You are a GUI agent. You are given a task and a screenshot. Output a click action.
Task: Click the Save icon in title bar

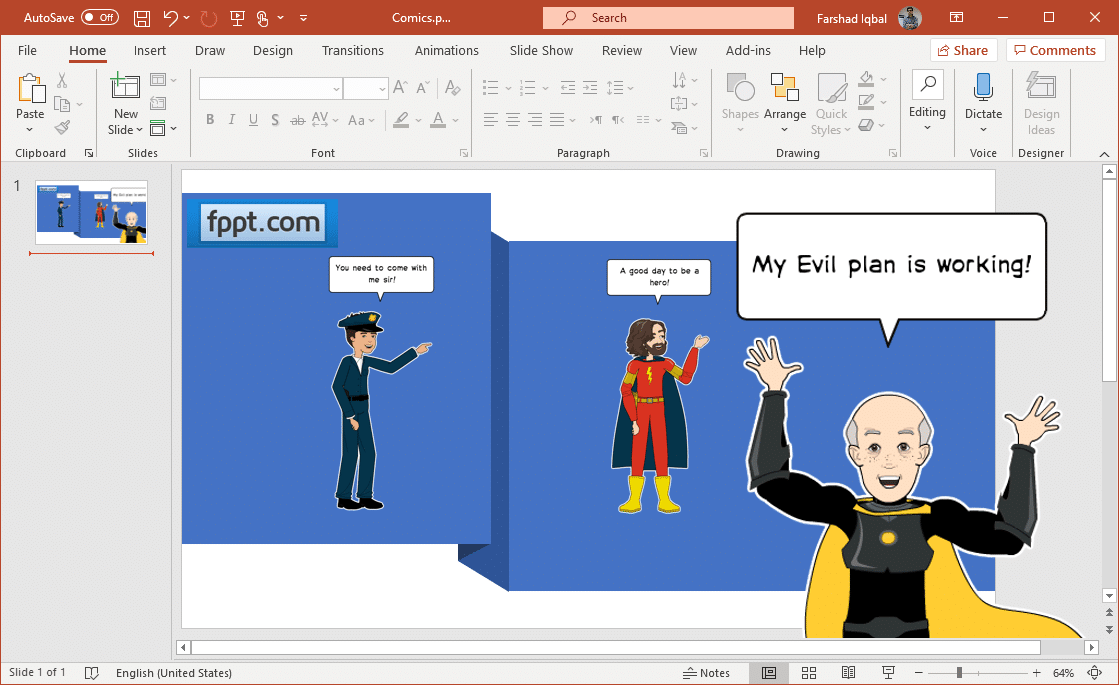[x=142, y=18]
